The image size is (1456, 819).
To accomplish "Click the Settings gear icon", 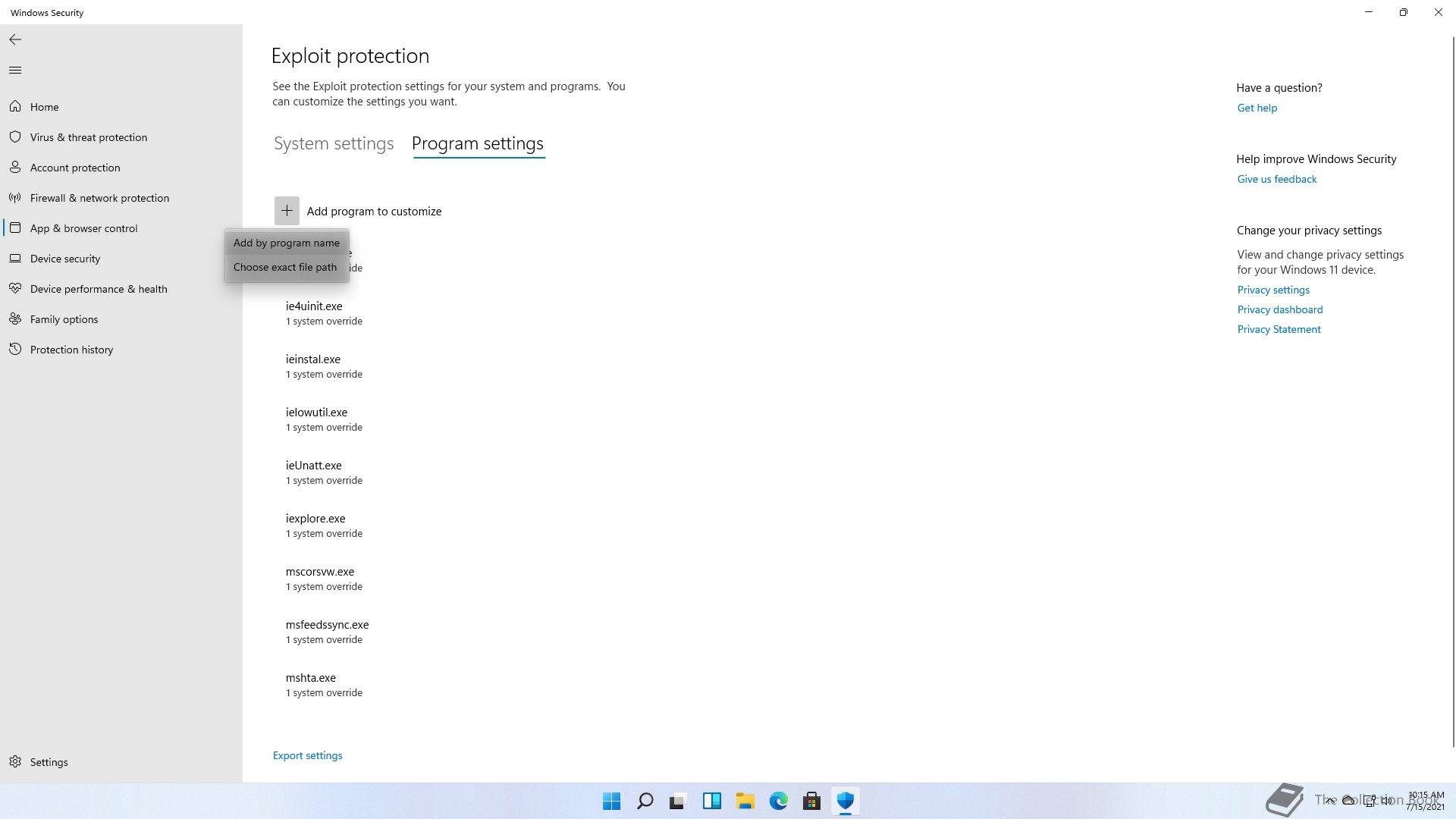I will (x=15, y=762).
